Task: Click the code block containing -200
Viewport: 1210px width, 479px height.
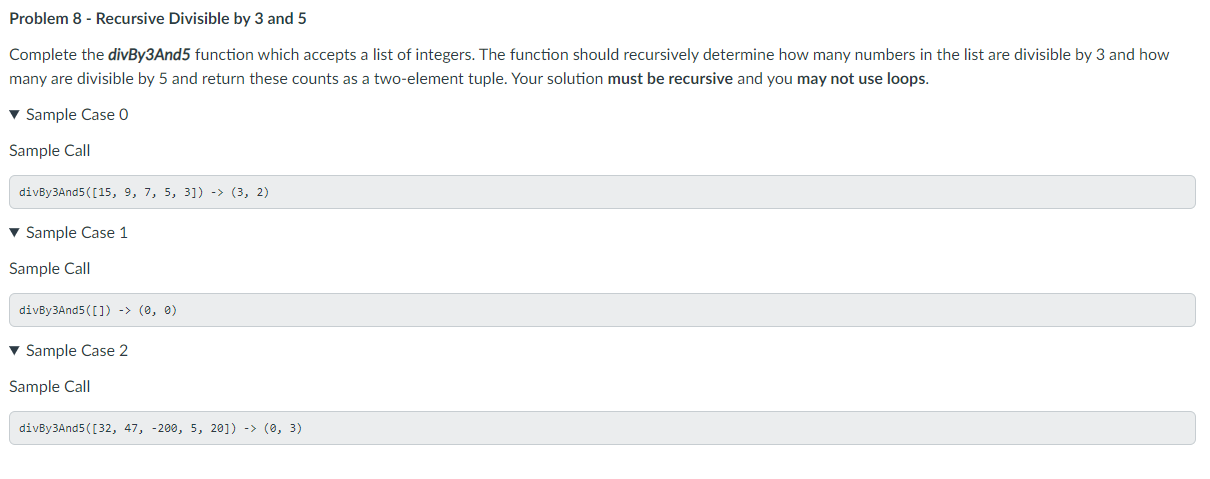Action: [602, 428]
